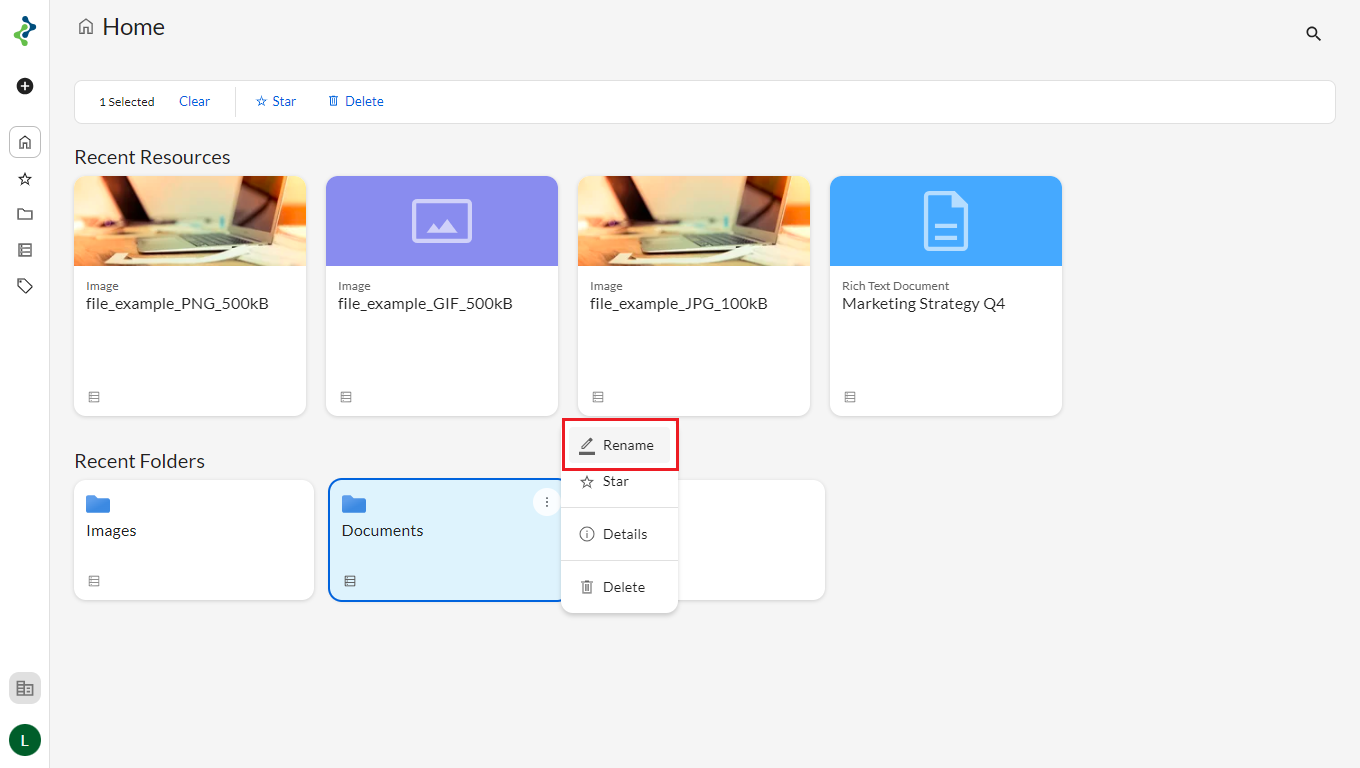Open the Tags icon in sidebar

25,286
